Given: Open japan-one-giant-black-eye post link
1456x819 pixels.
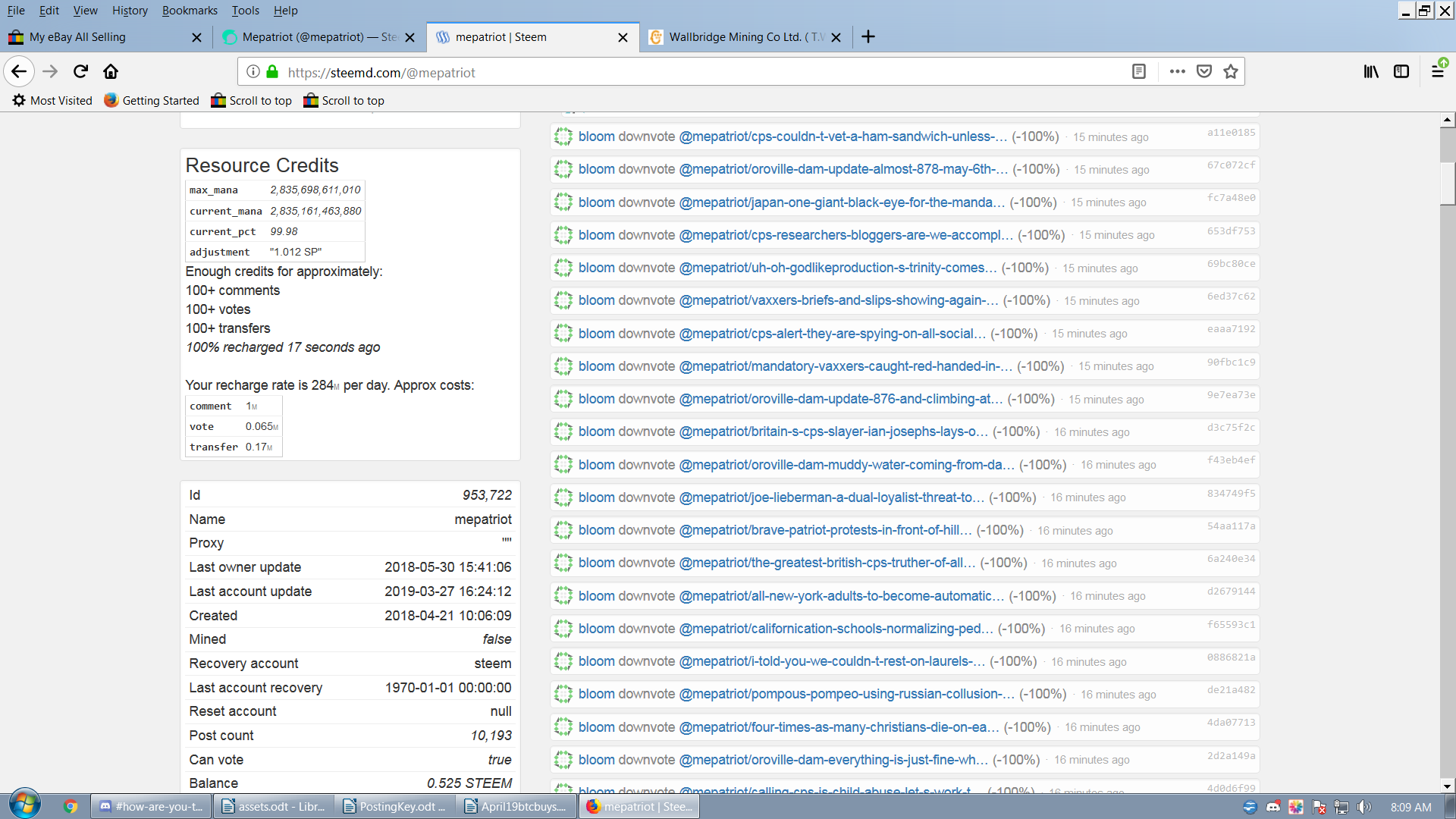Looking at the screenshot, I should [842, 202].
